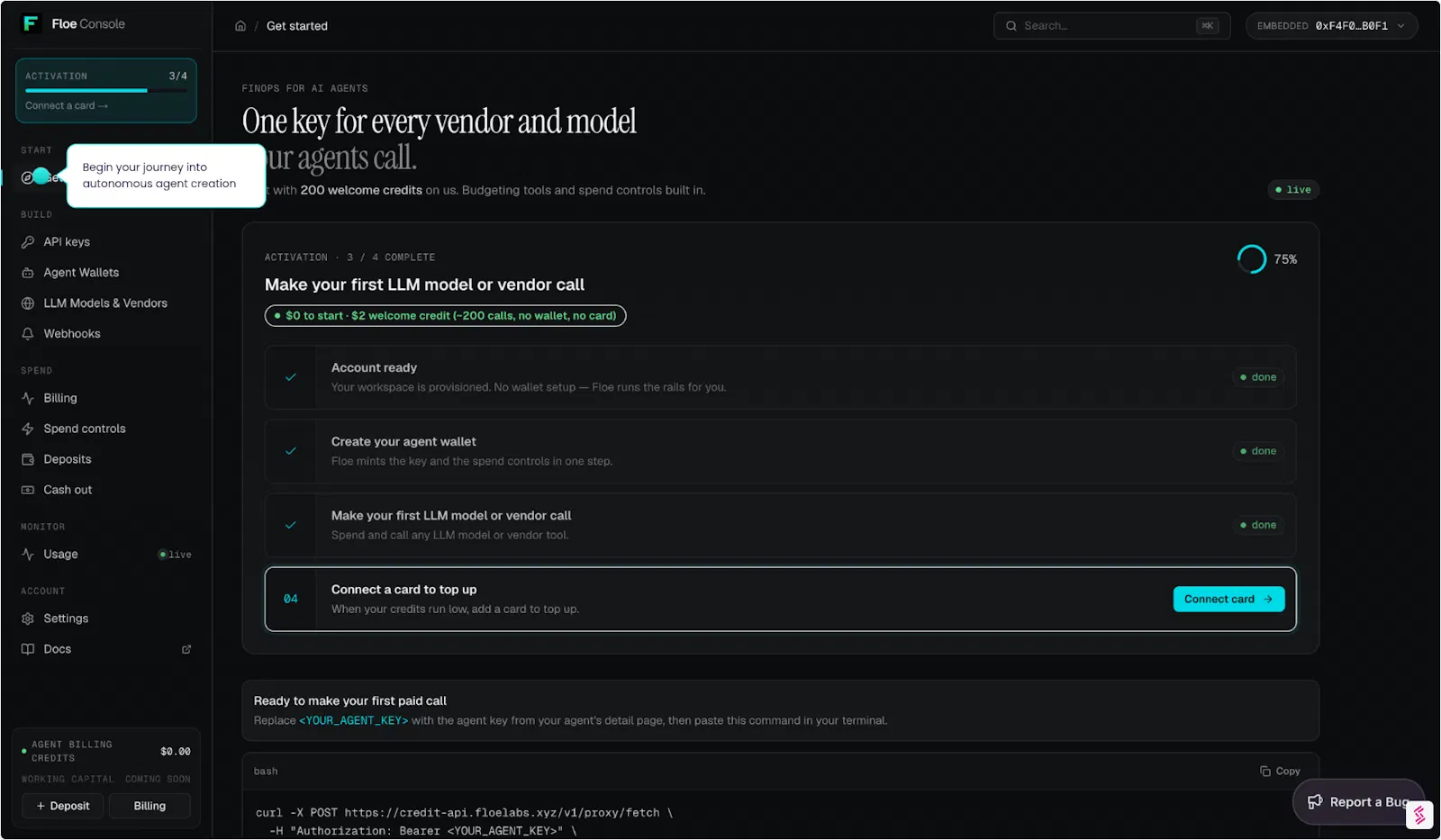Go to LLM Models & Vendors

tap(105, 303)
